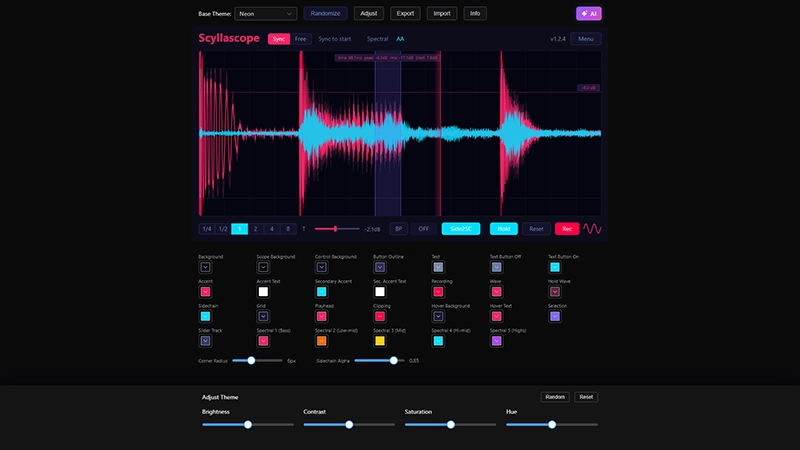This screenshot has height=450, width=800.
Task: Select the Spectral view option
Action: tap(377, 39)
